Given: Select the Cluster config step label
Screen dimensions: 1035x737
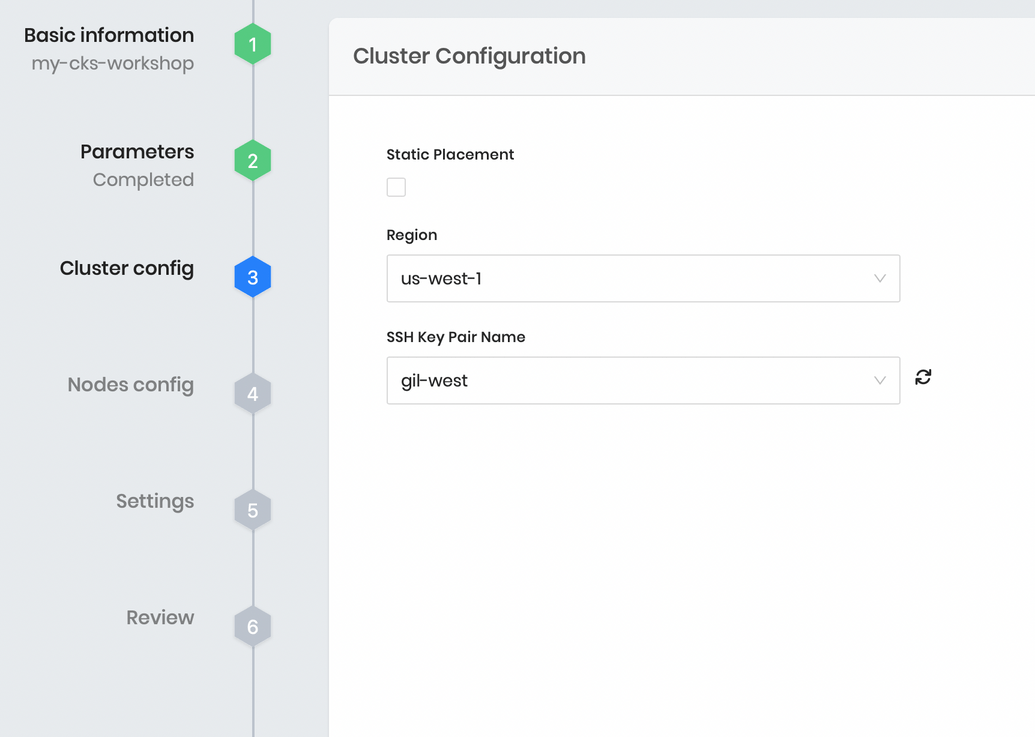Looking at the screenshot, I should (127, 269).
